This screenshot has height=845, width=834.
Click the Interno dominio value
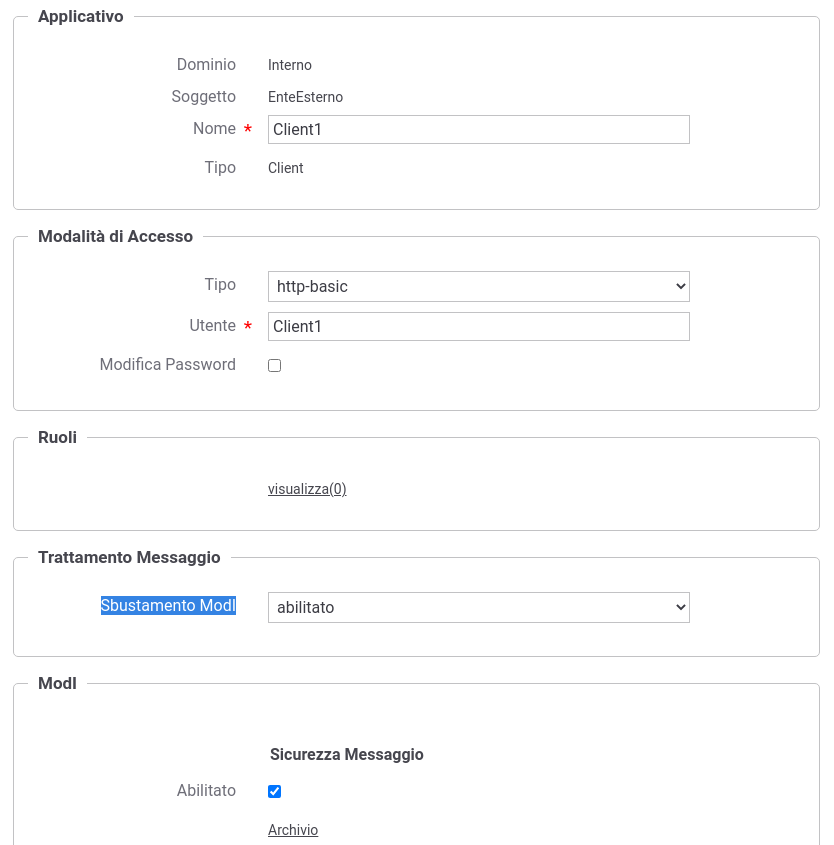click(290, 65)
